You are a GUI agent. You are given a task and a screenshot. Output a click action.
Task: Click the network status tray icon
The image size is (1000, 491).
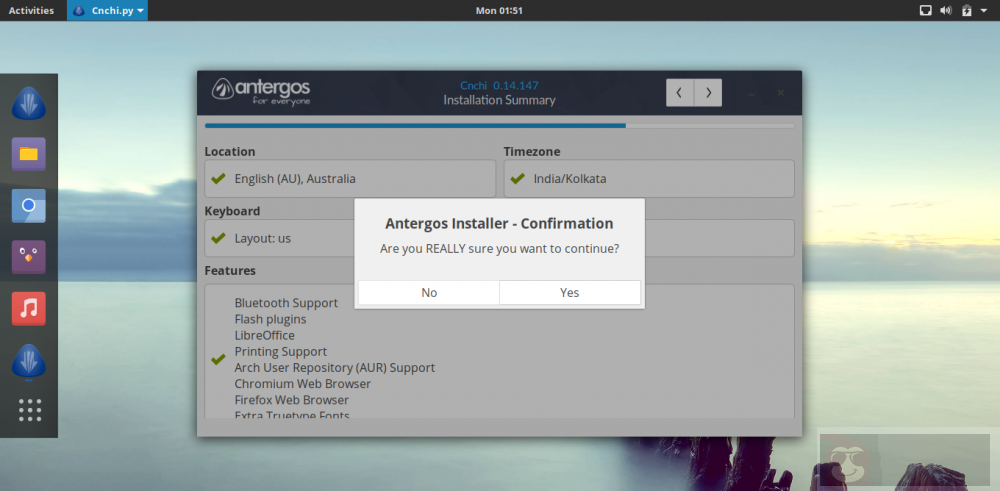coord(925,10)
